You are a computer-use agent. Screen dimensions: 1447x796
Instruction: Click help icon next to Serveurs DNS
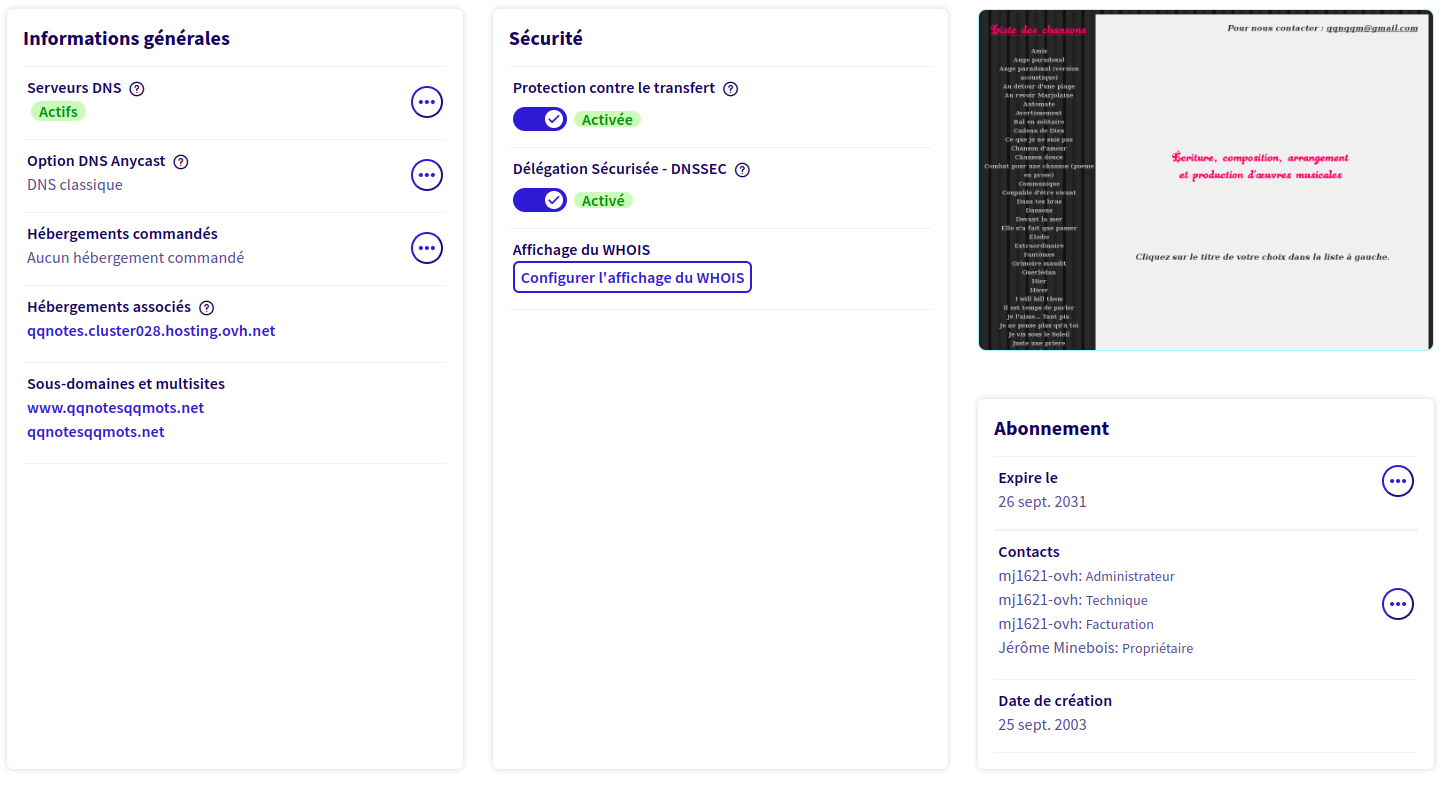tap(137, 88)
